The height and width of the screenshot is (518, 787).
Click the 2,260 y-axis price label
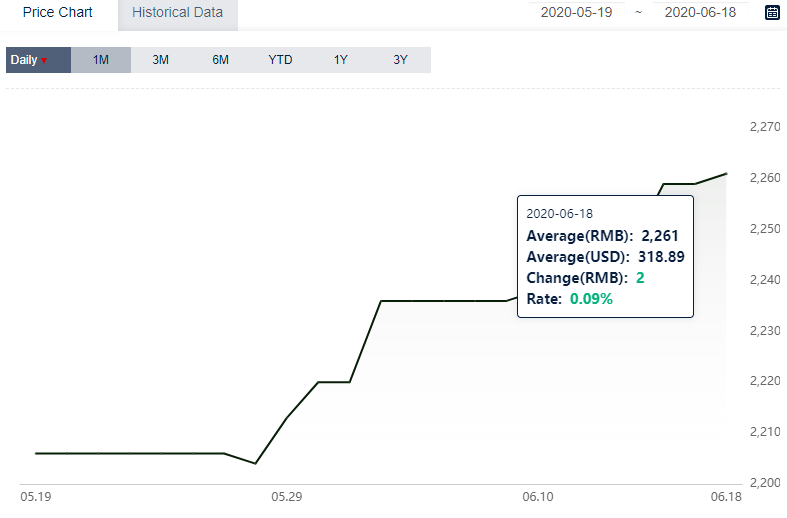[765, 178]
